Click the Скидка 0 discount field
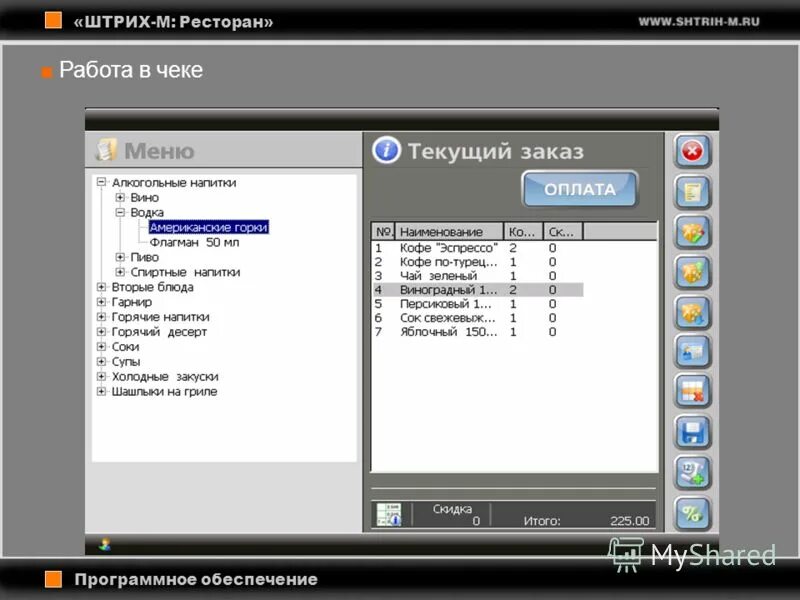This screenshot has width=800, height=600. pyautogui.click(x=452, y=514)
